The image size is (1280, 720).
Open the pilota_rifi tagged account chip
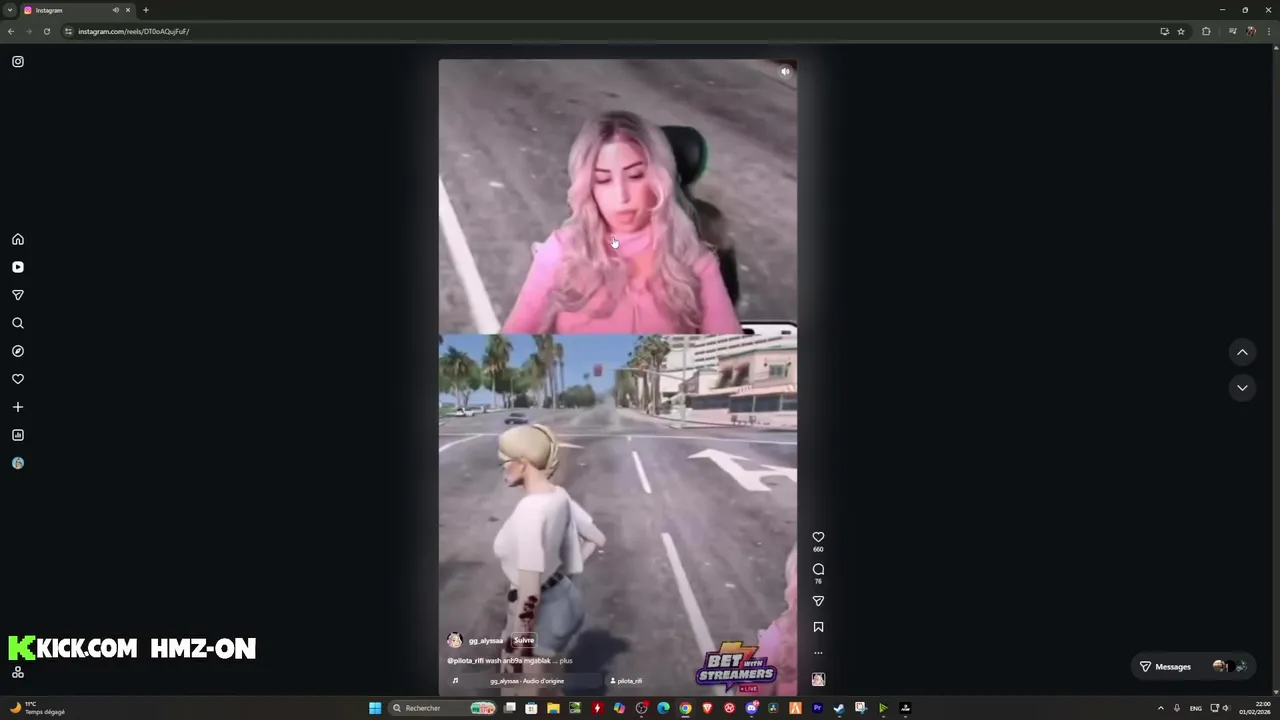tap(626, 681)
